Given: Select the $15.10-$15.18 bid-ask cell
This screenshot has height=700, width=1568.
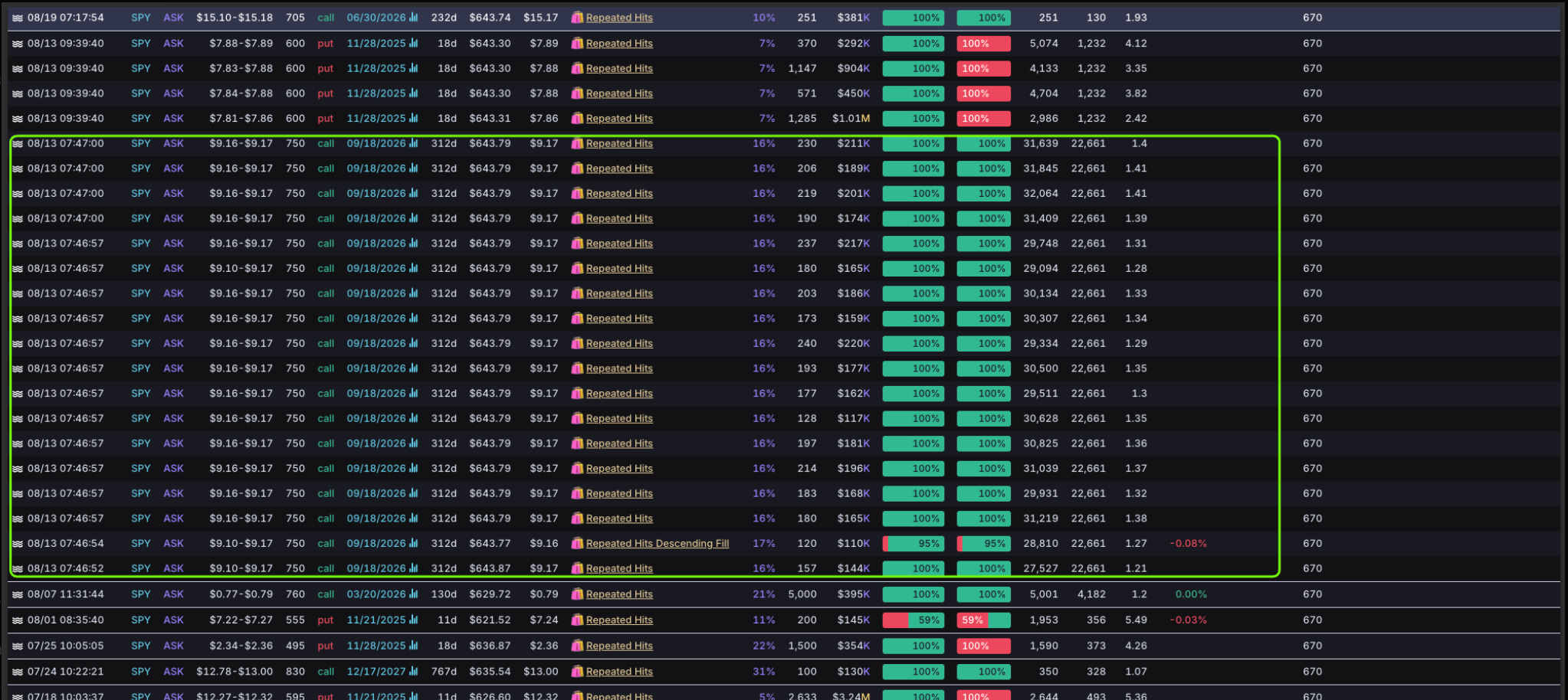Looking at the screenshot, I should tap(235, 18).
